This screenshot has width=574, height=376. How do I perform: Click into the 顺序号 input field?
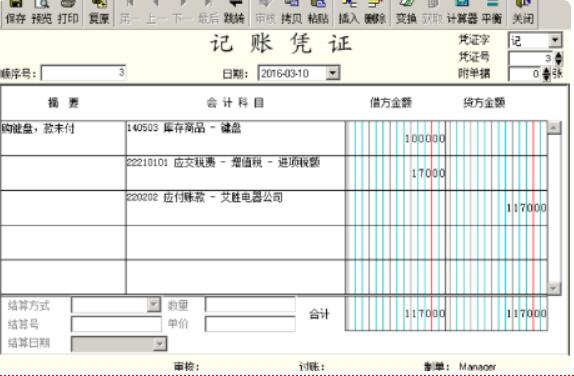point(83,73)
